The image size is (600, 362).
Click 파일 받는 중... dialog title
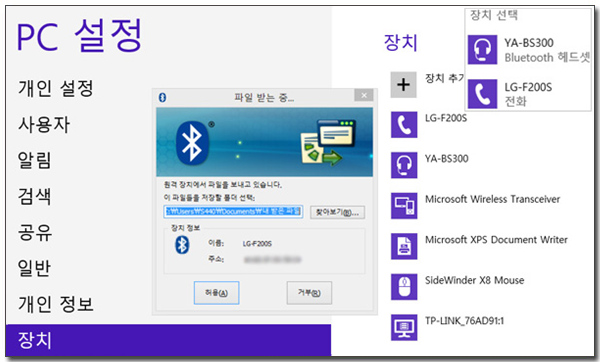(x=264, y=98)
